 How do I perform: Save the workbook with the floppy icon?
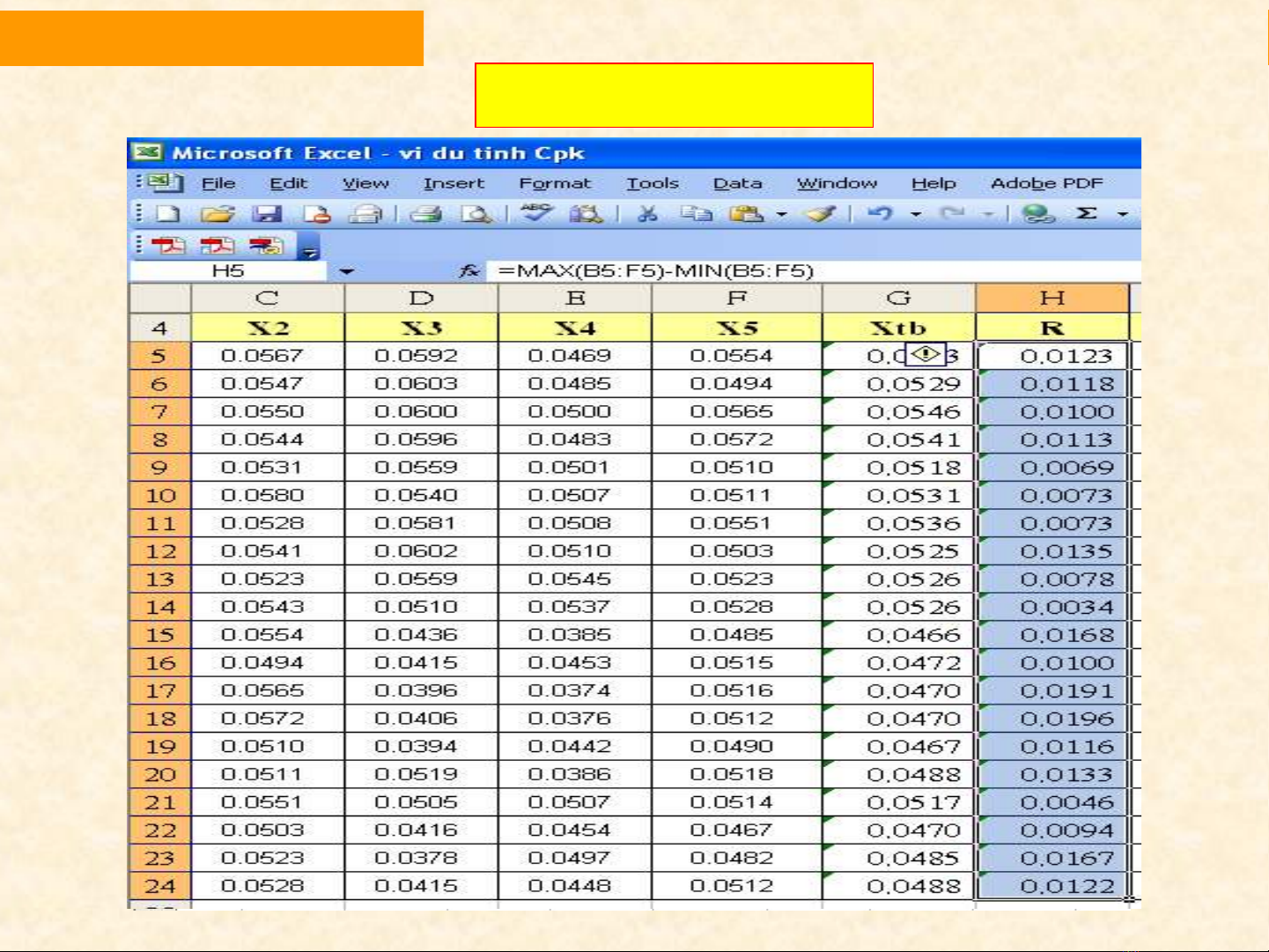tap(266, 214)
